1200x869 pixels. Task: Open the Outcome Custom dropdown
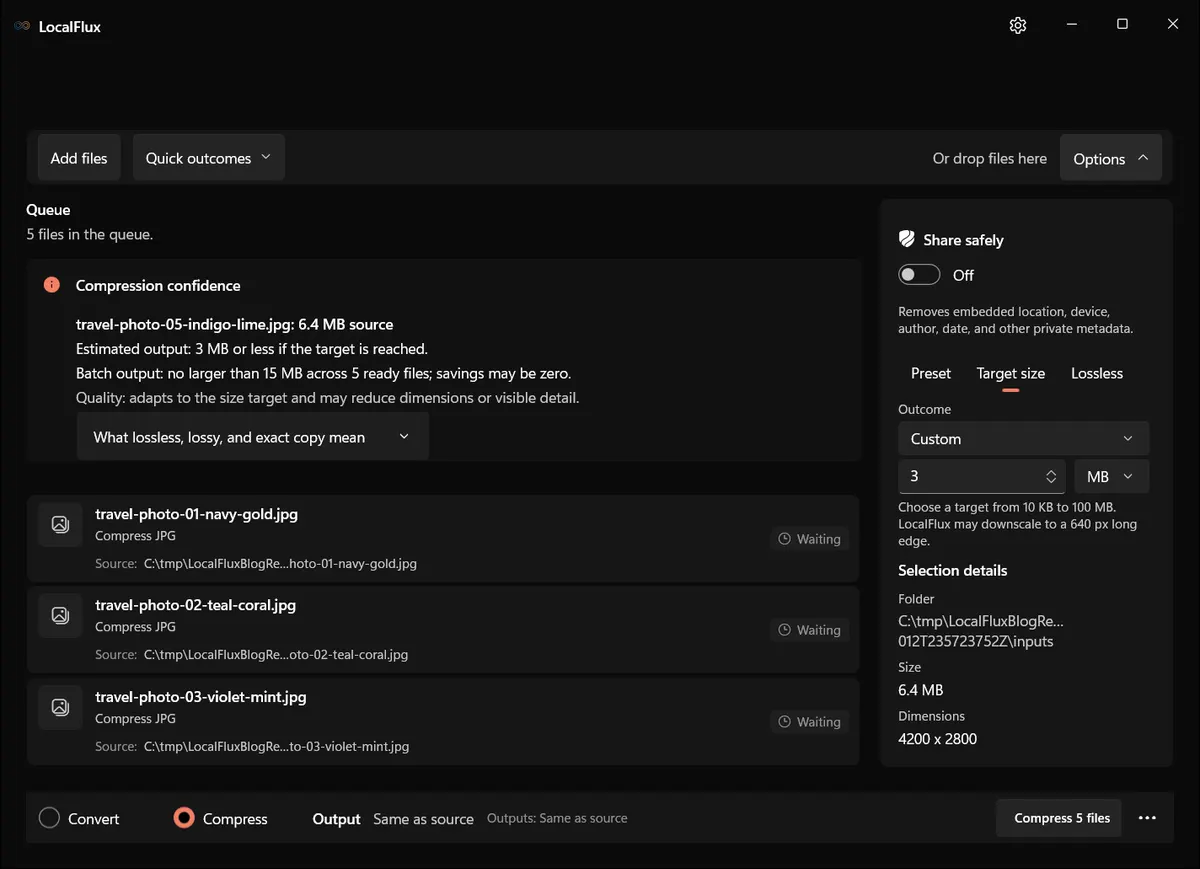click(1023, 438)
